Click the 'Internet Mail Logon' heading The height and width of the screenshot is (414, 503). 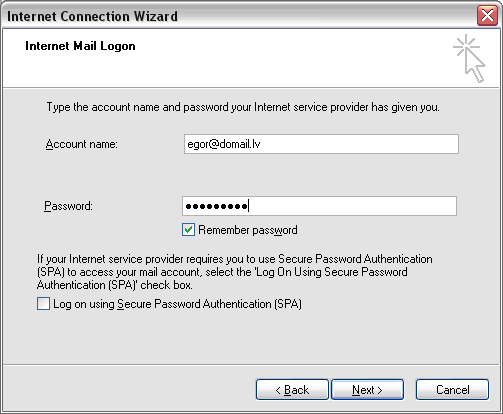[x=80, y=46]
